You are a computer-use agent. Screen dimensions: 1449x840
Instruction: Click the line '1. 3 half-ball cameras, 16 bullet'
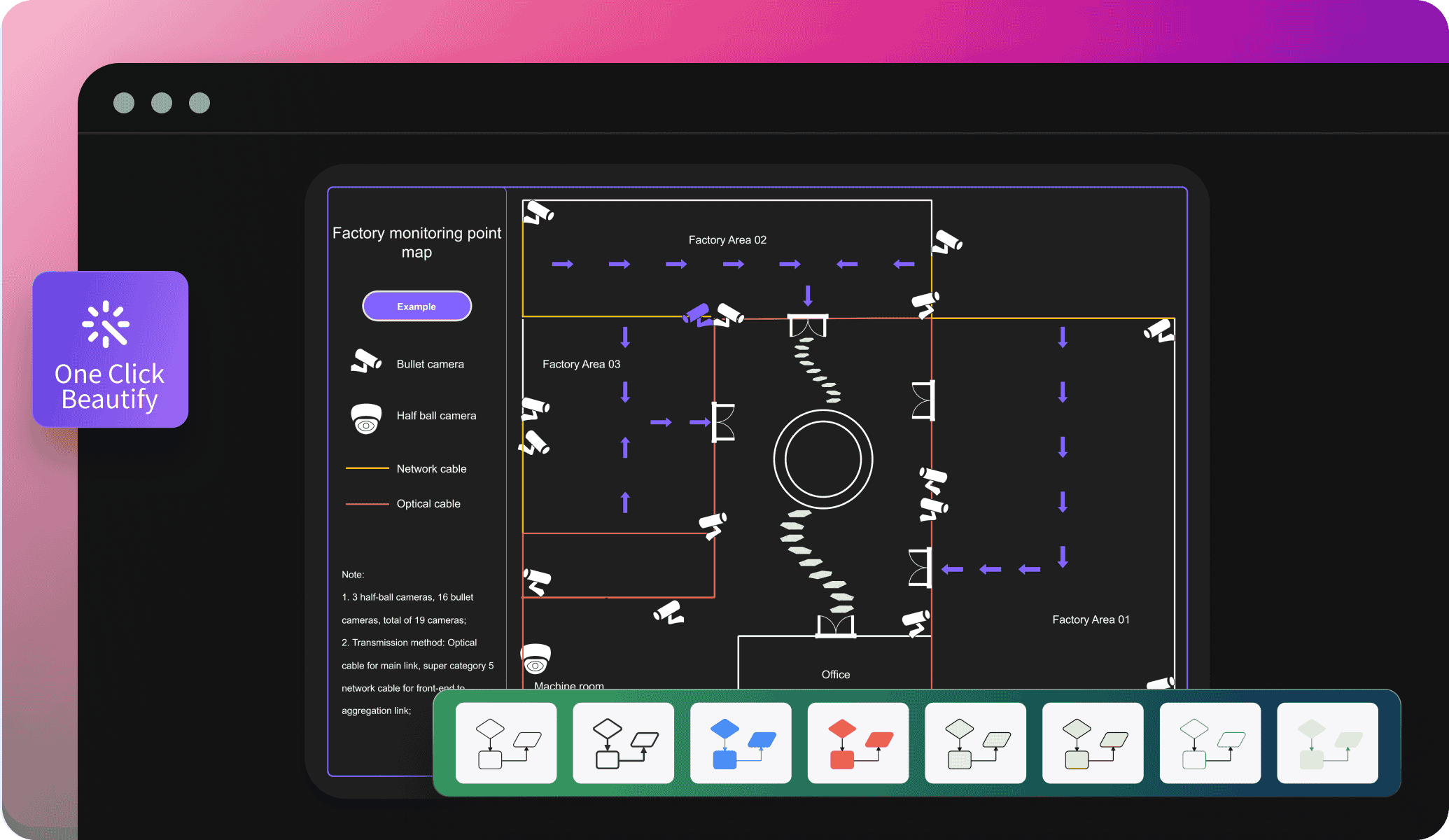(407, 597)
